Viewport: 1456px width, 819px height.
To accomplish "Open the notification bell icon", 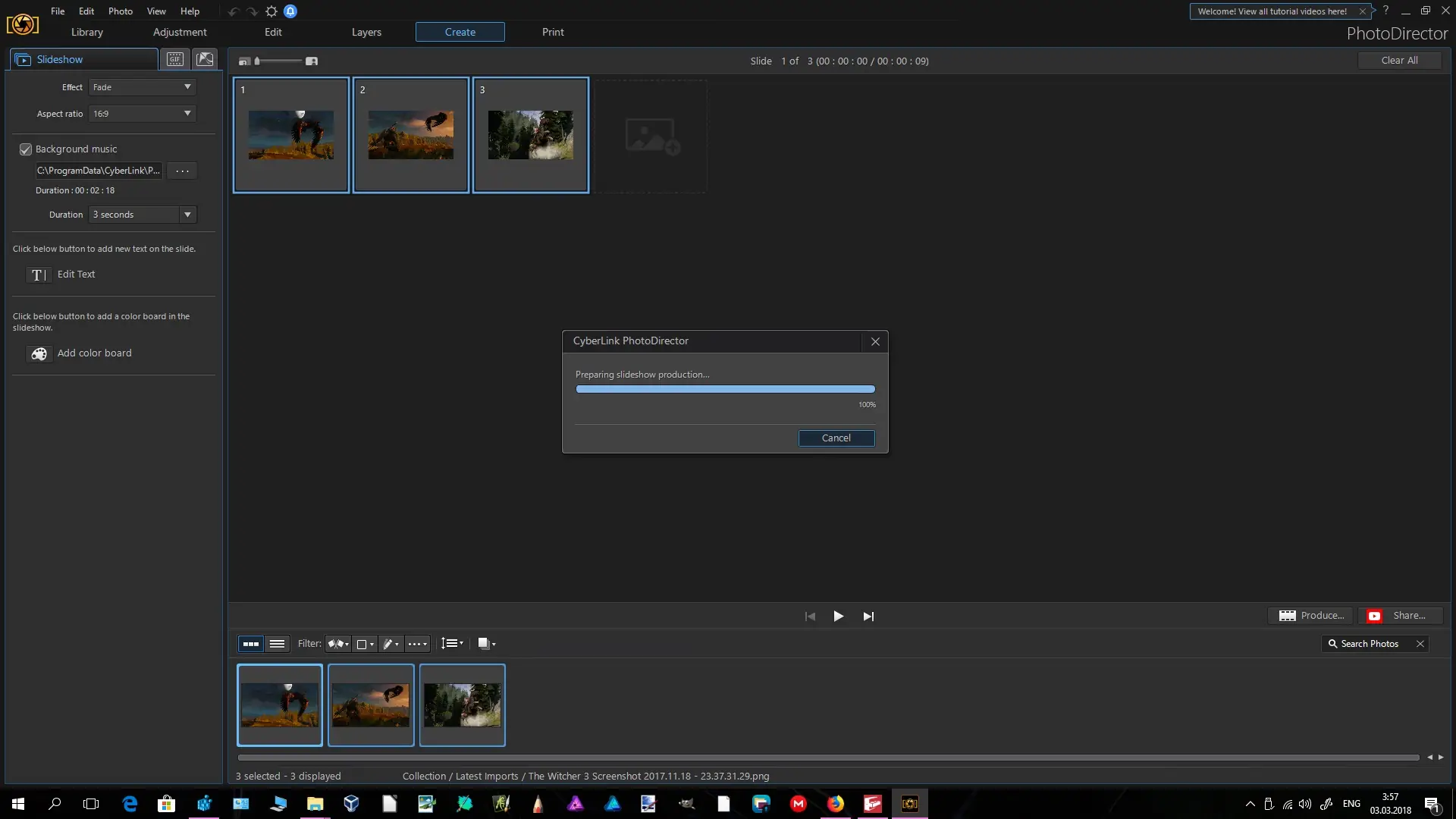I will pyautogui.click(x=290, y=11).
